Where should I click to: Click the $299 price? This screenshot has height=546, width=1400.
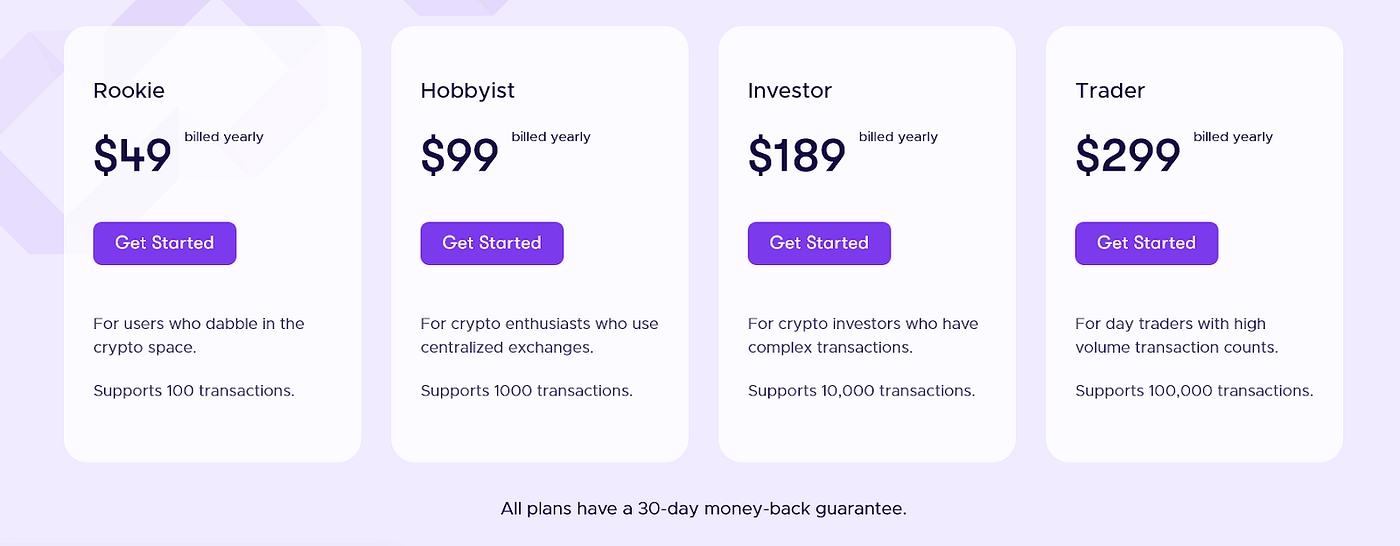tap(1128, 156)
